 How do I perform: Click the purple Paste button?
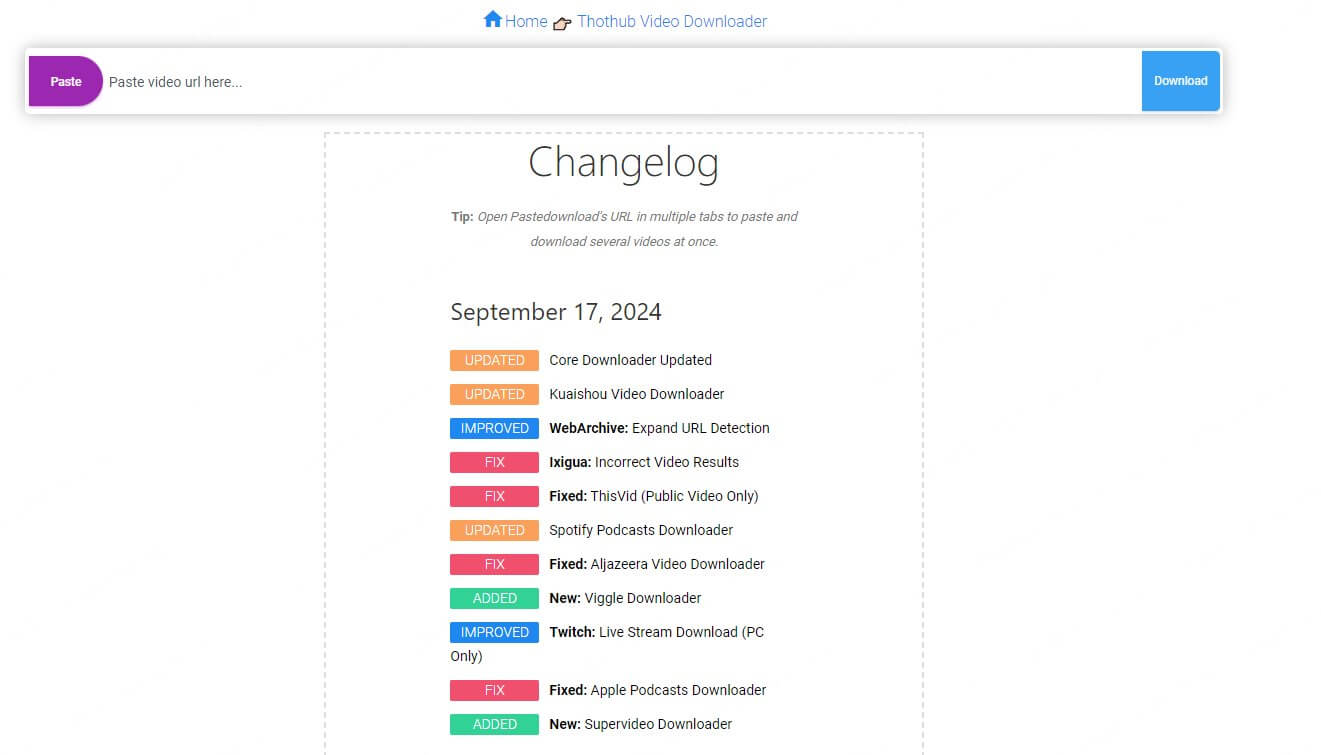[x=66, y=81]
